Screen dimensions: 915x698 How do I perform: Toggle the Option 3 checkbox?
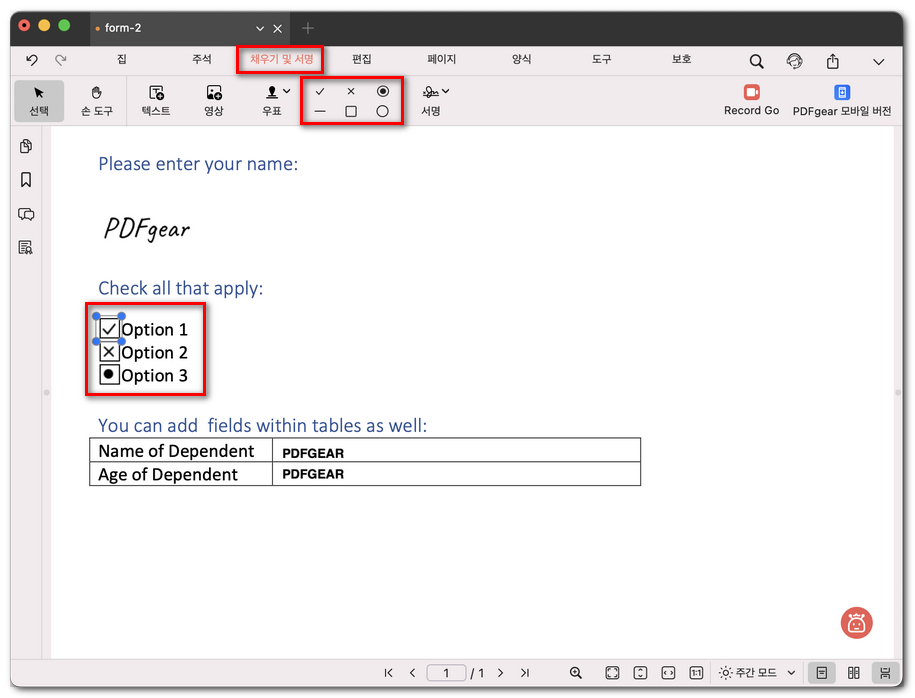coord(110,375)
